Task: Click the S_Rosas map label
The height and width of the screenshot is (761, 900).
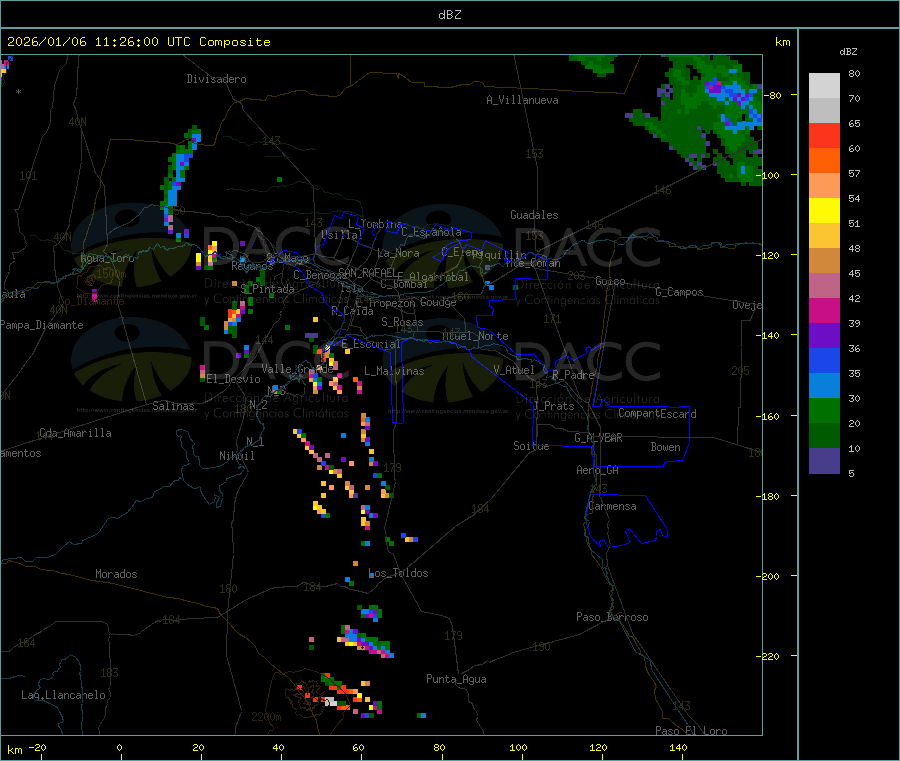Action: tap(402, 322)
